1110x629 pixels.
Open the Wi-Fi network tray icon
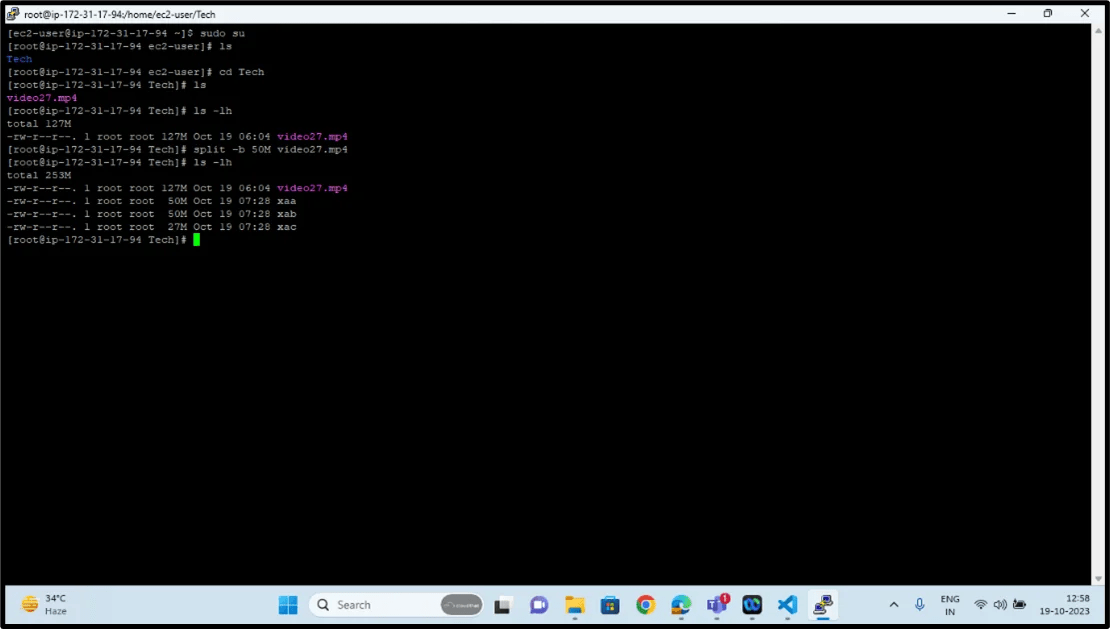(980, 605)
